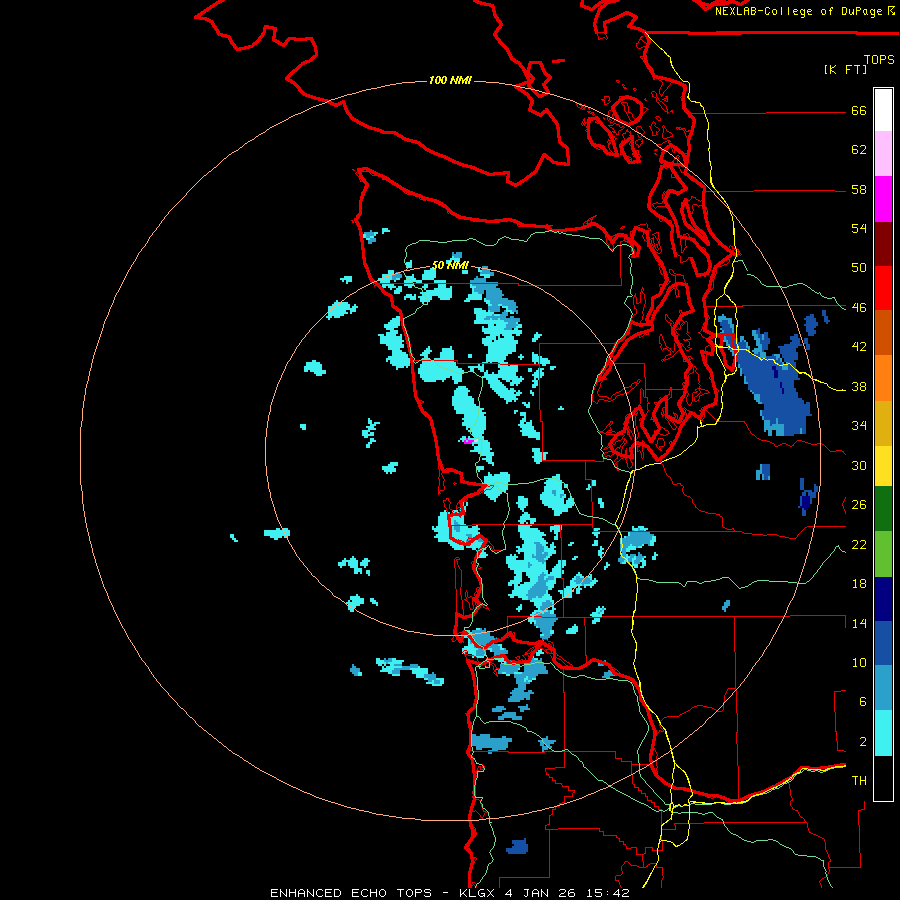Click the legend value 58

click(x=859, y=189)
